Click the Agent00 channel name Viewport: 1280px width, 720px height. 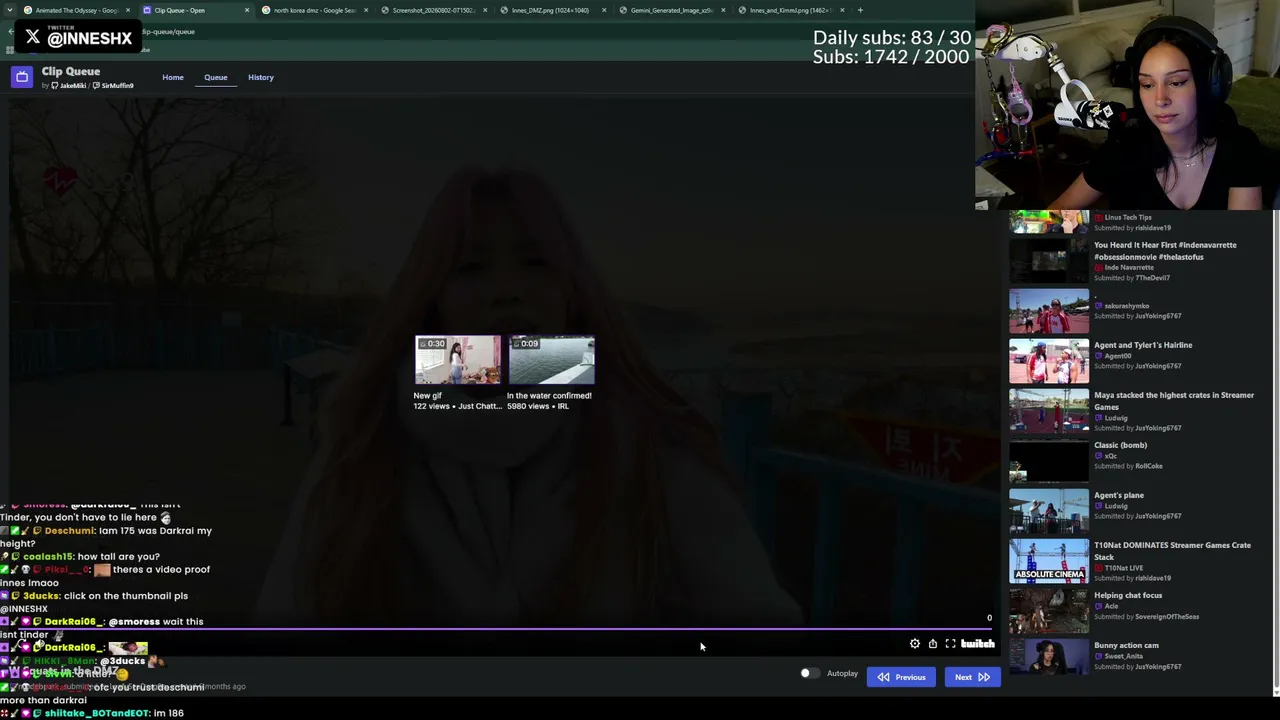pyautogui.click(x=1118, y=356)
